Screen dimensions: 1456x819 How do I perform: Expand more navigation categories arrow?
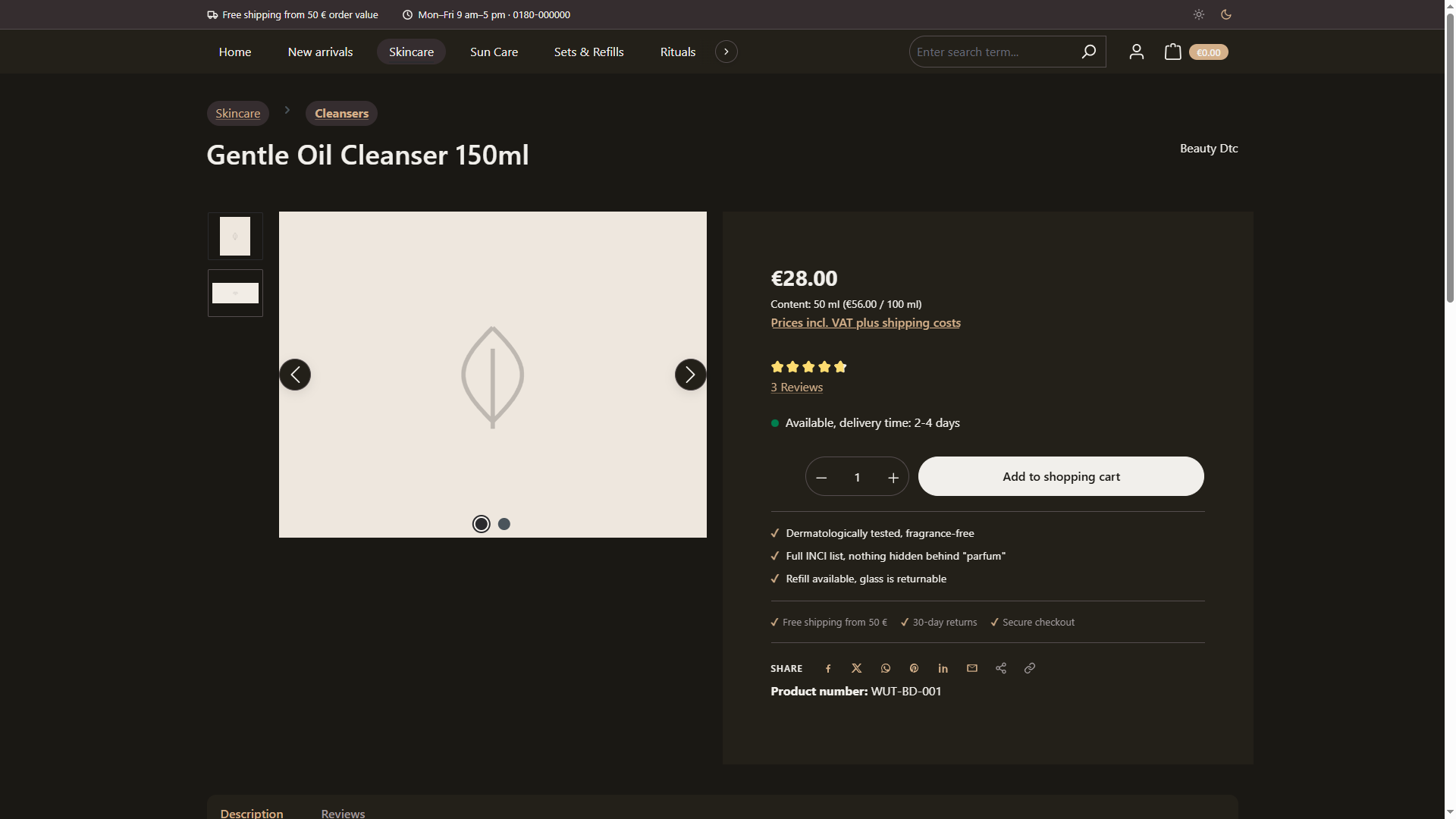(x=726, y=52)
